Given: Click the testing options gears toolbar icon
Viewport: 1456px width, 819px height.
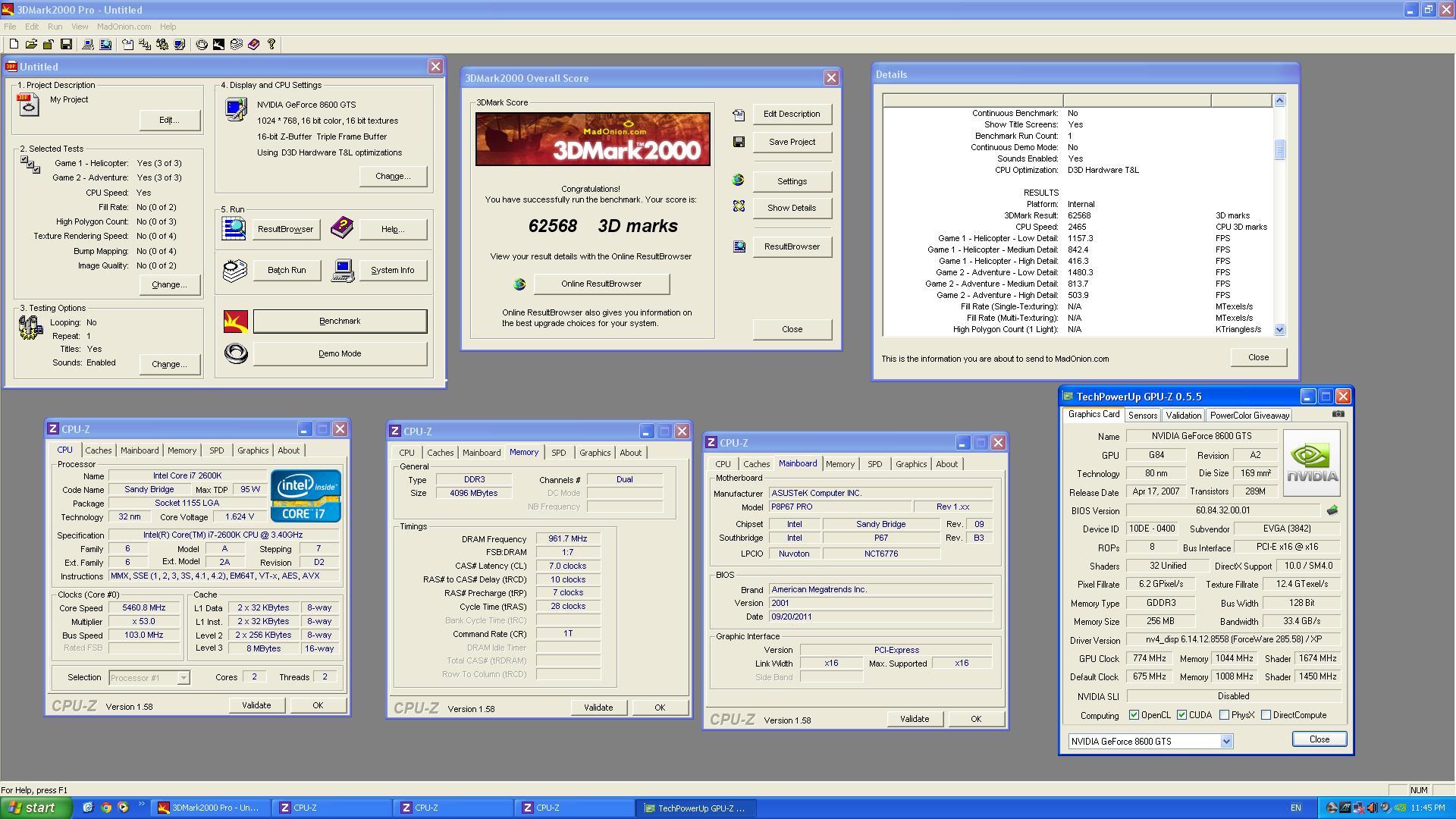Looking at the screenshot, I should coord(162,45).
